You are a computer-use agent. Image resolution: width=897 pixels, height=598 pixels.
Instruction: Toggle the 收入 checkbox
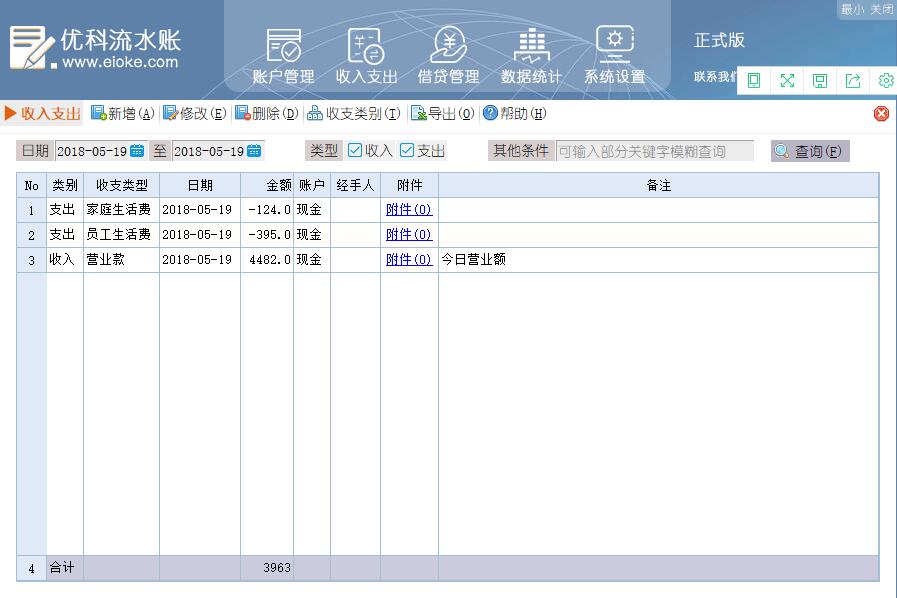pos(355,151)
